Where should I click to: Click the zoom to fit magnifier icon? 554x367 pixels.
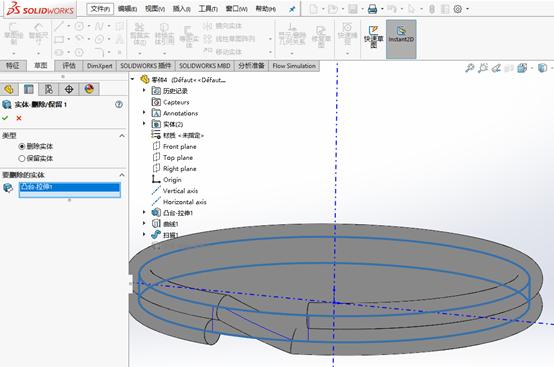tap(470, 68)
